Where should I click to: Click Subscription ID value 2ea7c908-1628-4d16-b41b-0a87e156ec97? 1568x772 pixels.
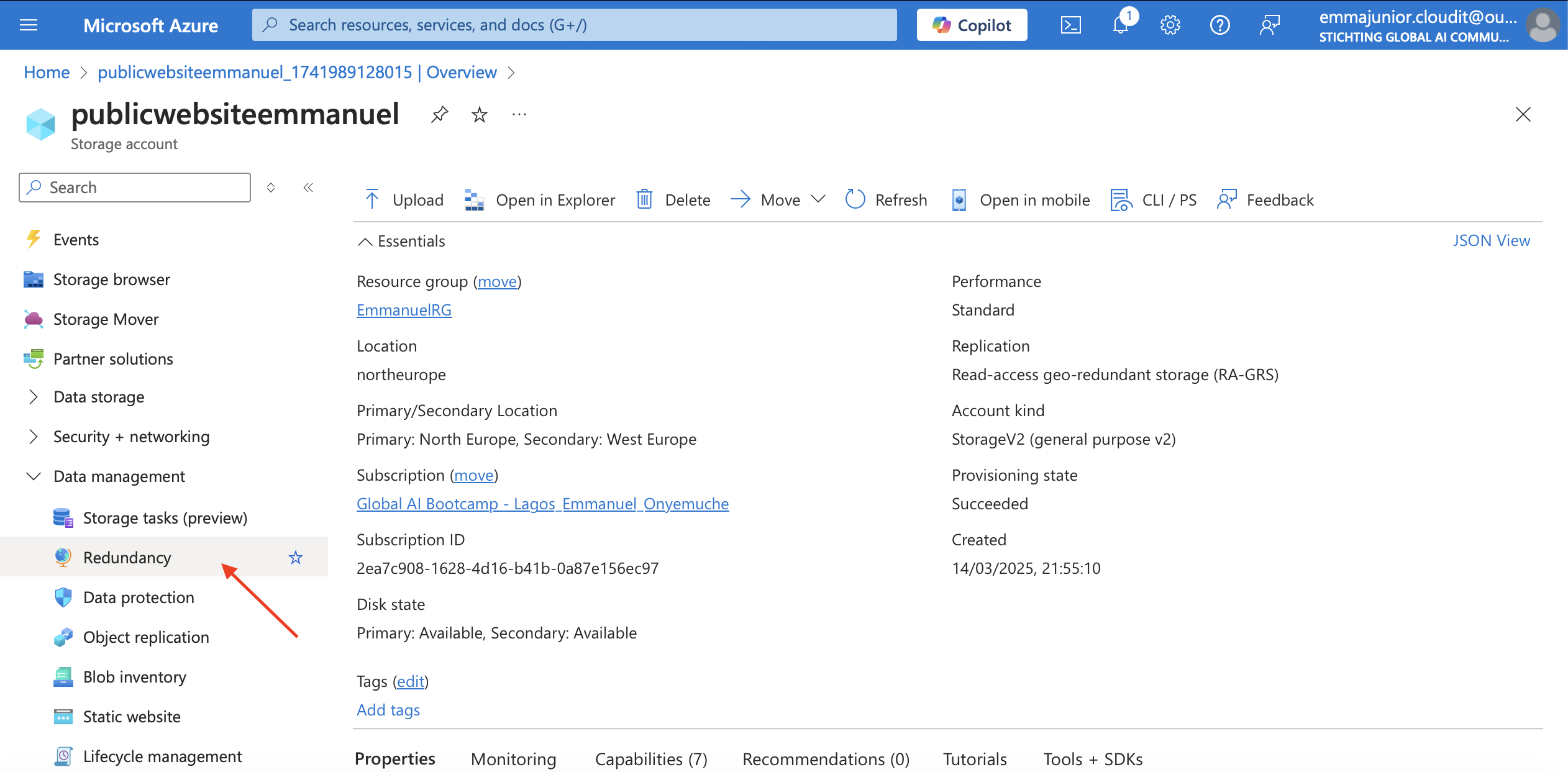coord(508,568)
